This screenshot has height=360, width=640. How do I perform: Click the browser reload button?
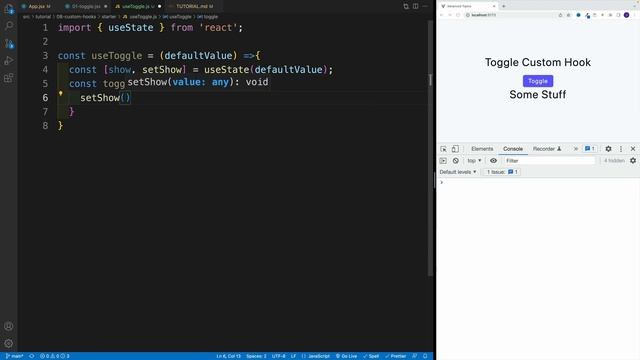click(x=458, y=15)
